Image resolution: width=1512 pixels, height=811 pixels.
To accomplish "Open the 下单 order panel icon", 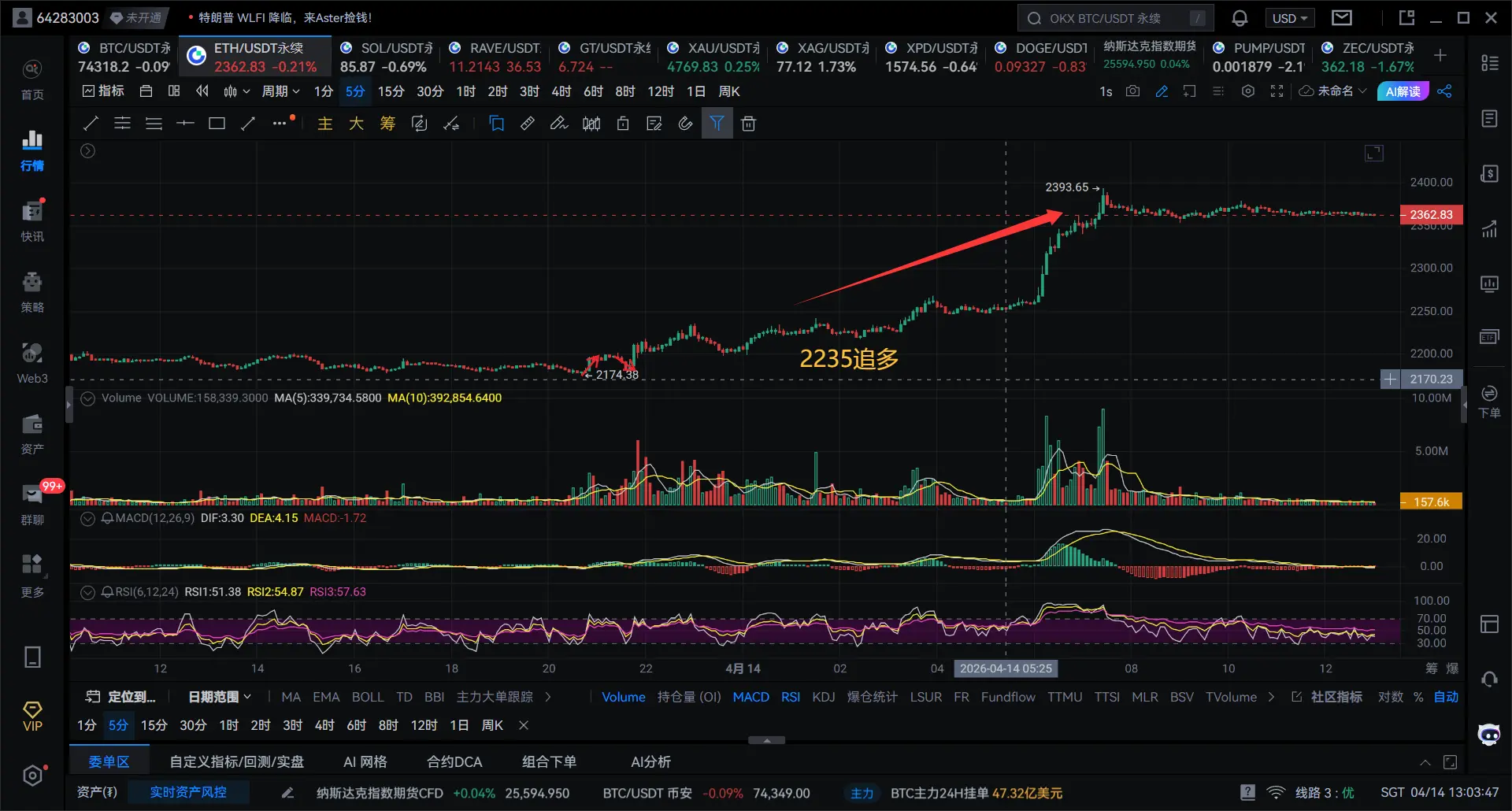I will [x=1489, y=401].
